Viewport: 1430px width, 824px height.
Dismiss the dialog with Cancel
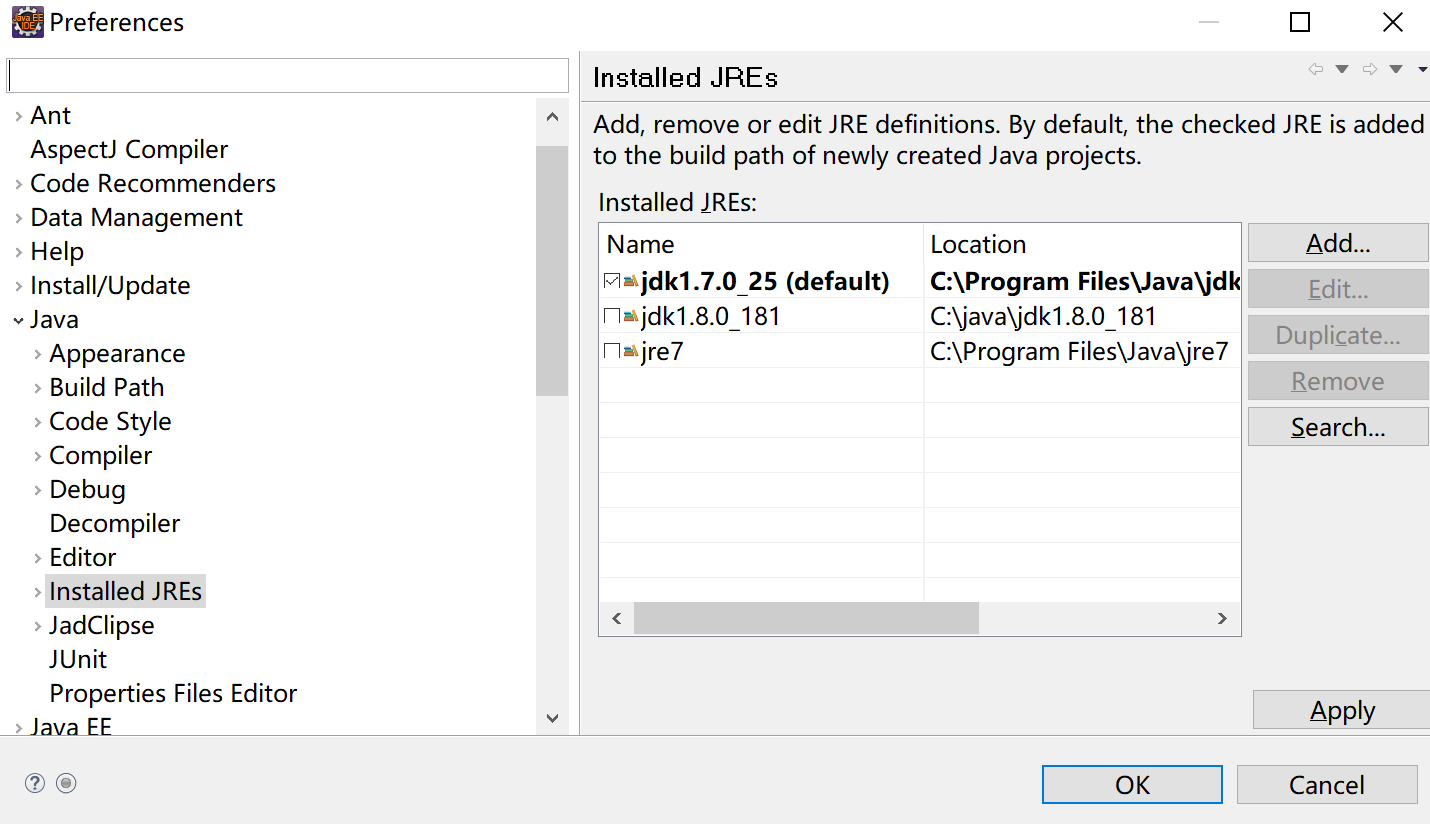click(1327, 785)
